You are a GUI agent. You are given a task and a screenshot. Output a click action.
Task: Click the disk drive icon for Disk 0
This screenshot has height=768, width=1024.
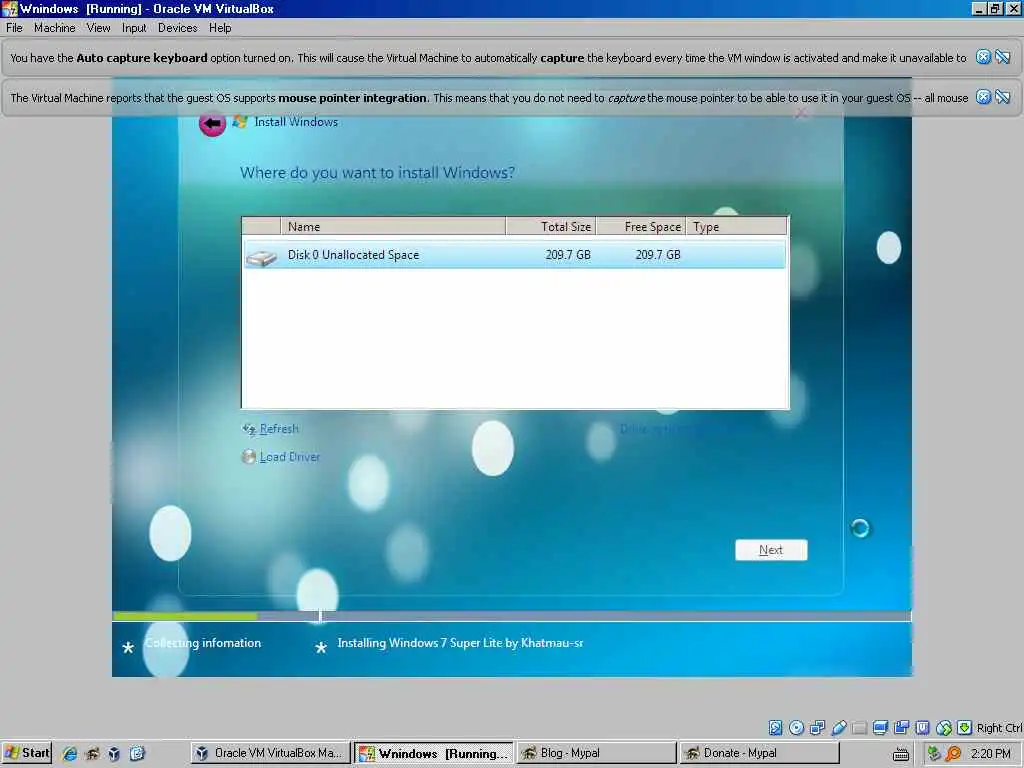(x=261, y=257)
